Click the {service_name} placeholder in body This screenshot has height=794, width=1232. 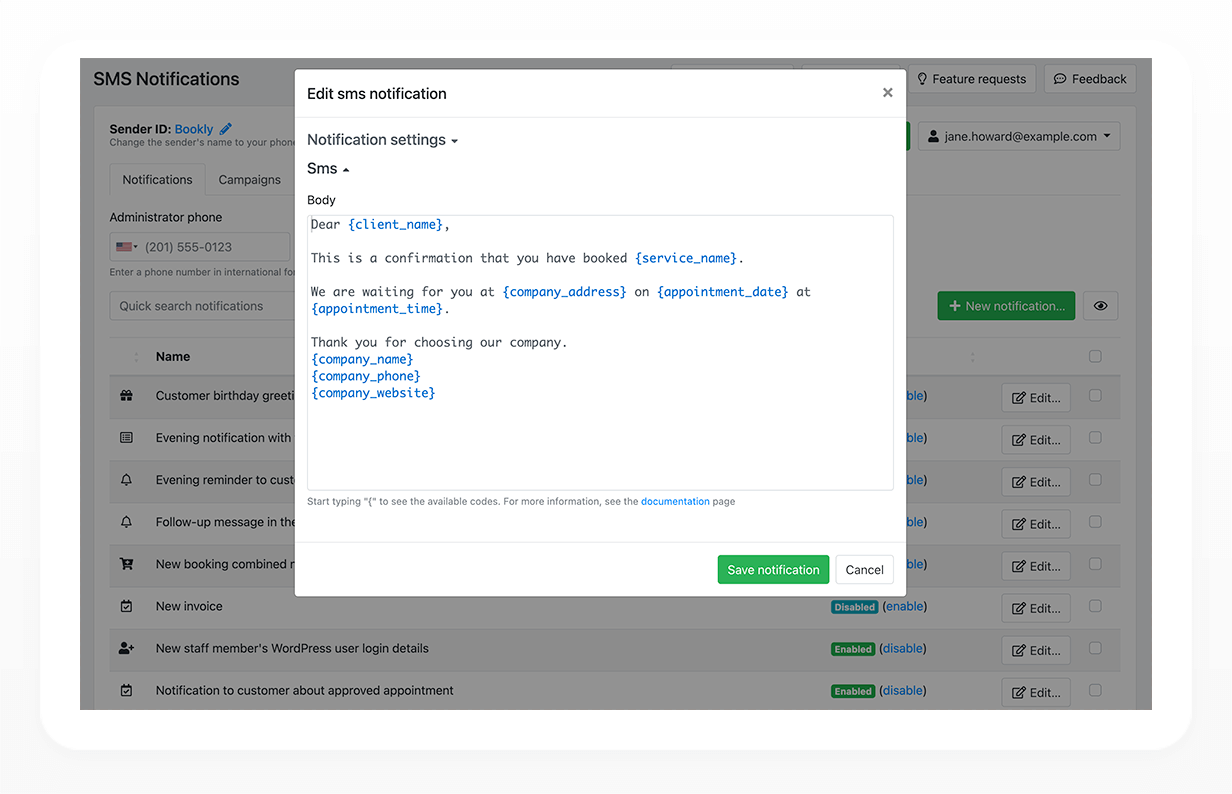tap(686, 258)
